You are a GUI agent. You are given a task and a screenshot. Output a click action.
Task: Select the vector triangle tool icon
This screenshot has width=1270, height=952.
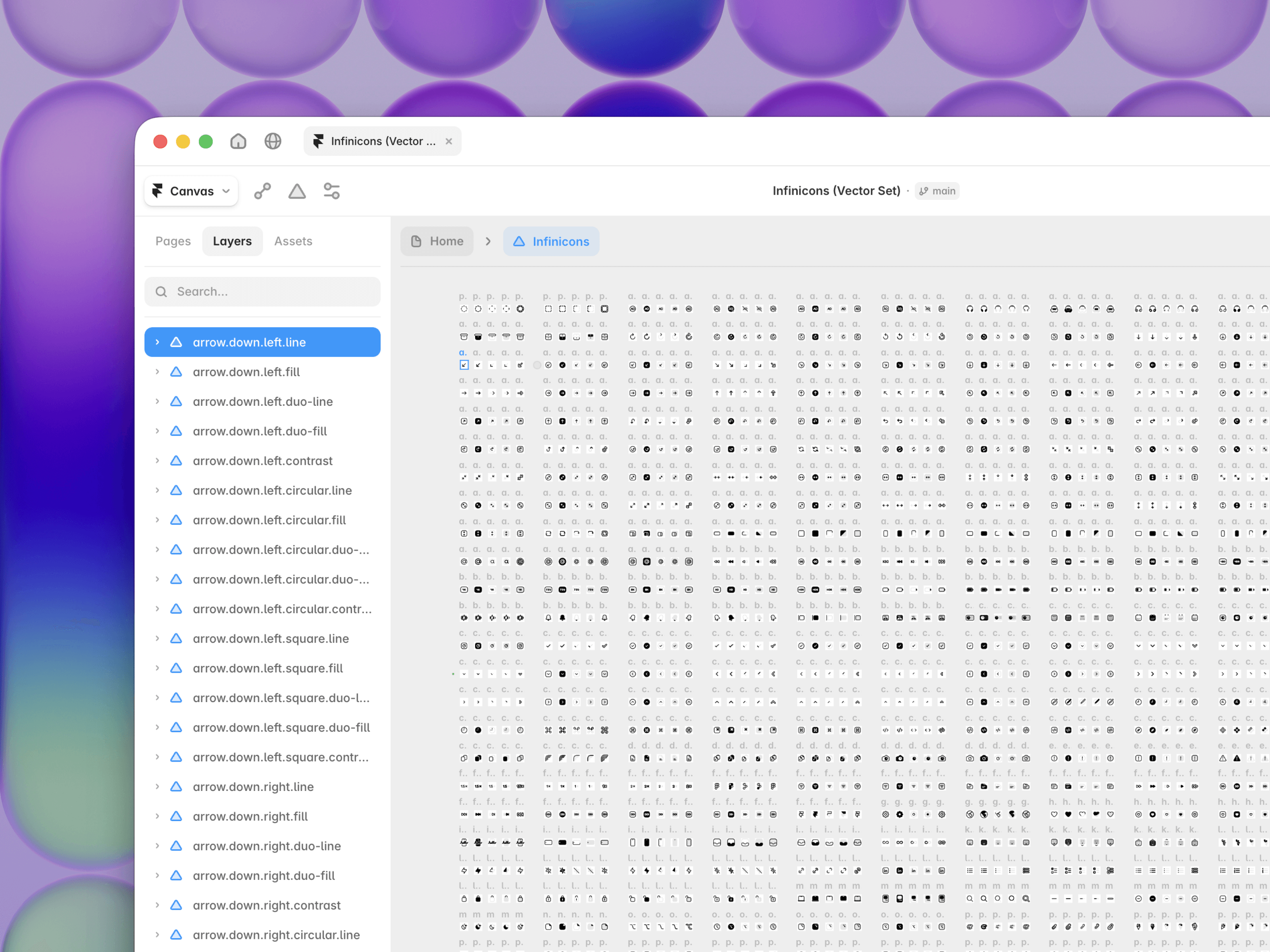pos(297,191)
